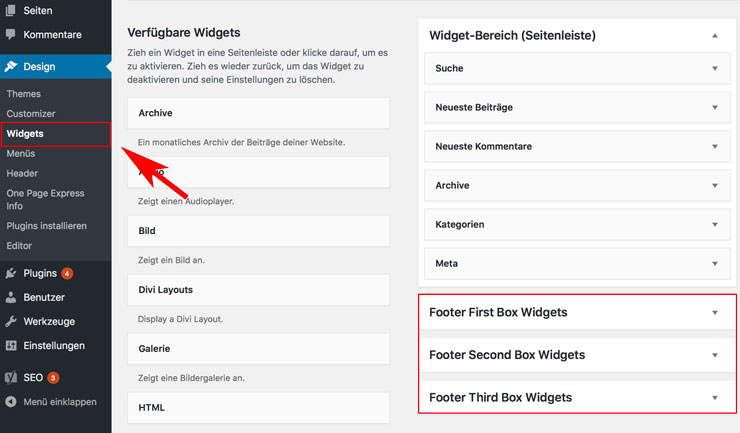Collapse the Widget-Bereich (Seitenleiste) panel arrow
The image size is (740, 433).
[715, 35]
